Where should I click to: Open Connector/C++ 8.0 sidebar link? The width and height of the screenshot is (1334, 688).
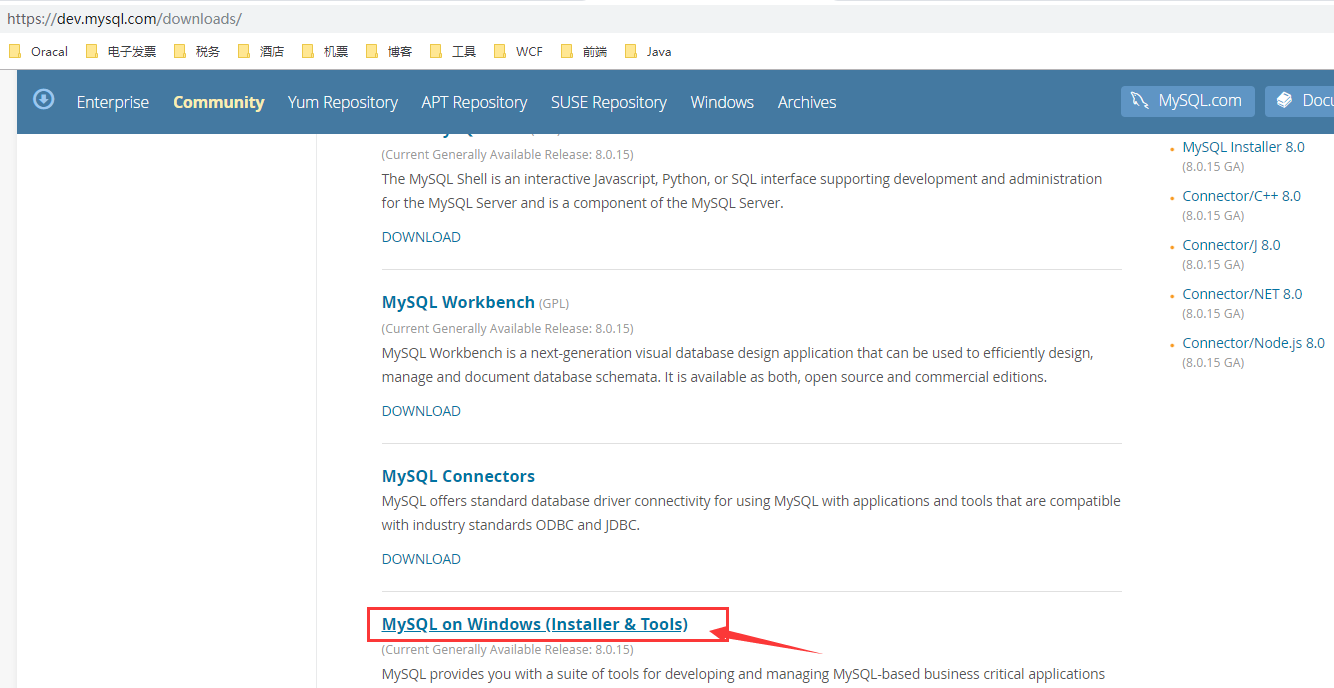point(1241,196)
